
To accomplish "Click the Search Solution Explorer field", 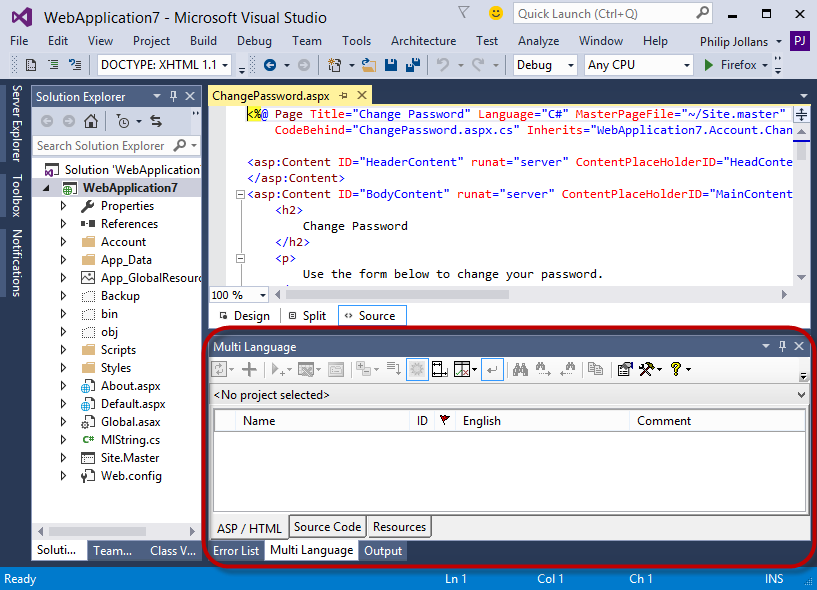I will click(101, 146).
